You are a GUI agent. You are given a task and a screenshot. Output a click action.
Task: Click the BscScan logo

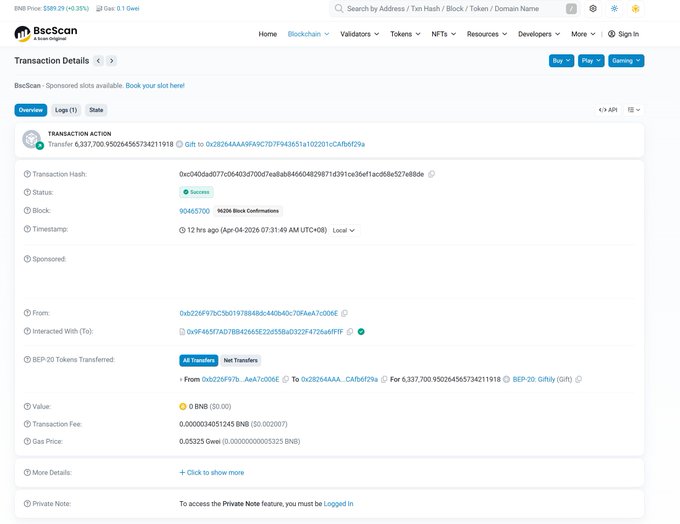[x=37, y=34]
